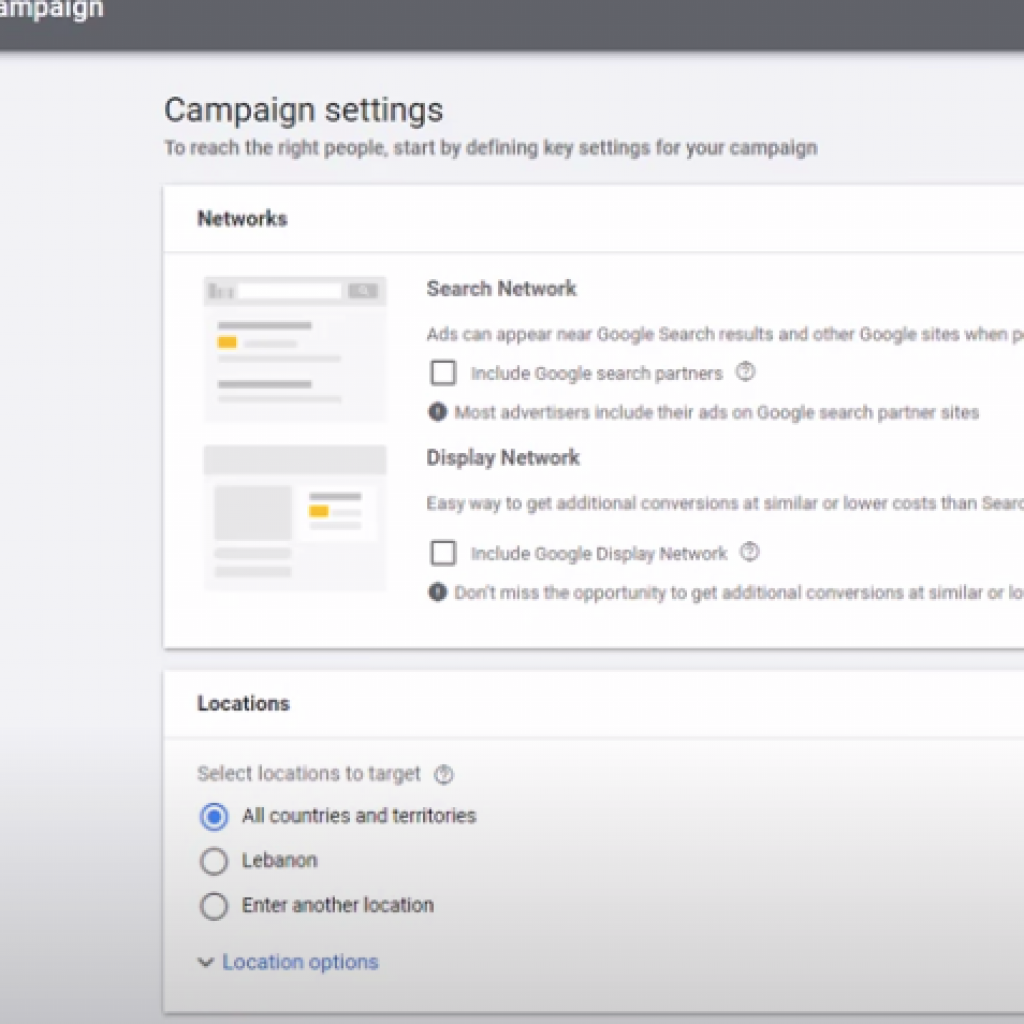
Task: Click the Search Network preview thumbnail
Action: click(294, 345)
